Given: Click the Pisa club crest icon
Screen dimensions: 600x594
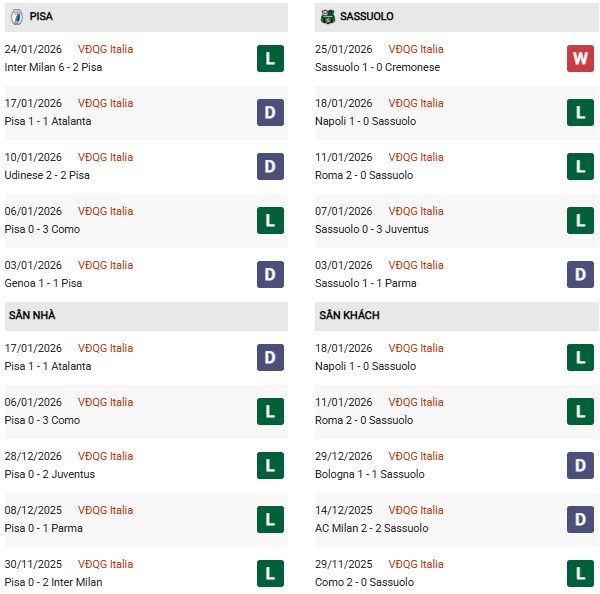Looking at the screenshot, I should (x=16, y=17).
